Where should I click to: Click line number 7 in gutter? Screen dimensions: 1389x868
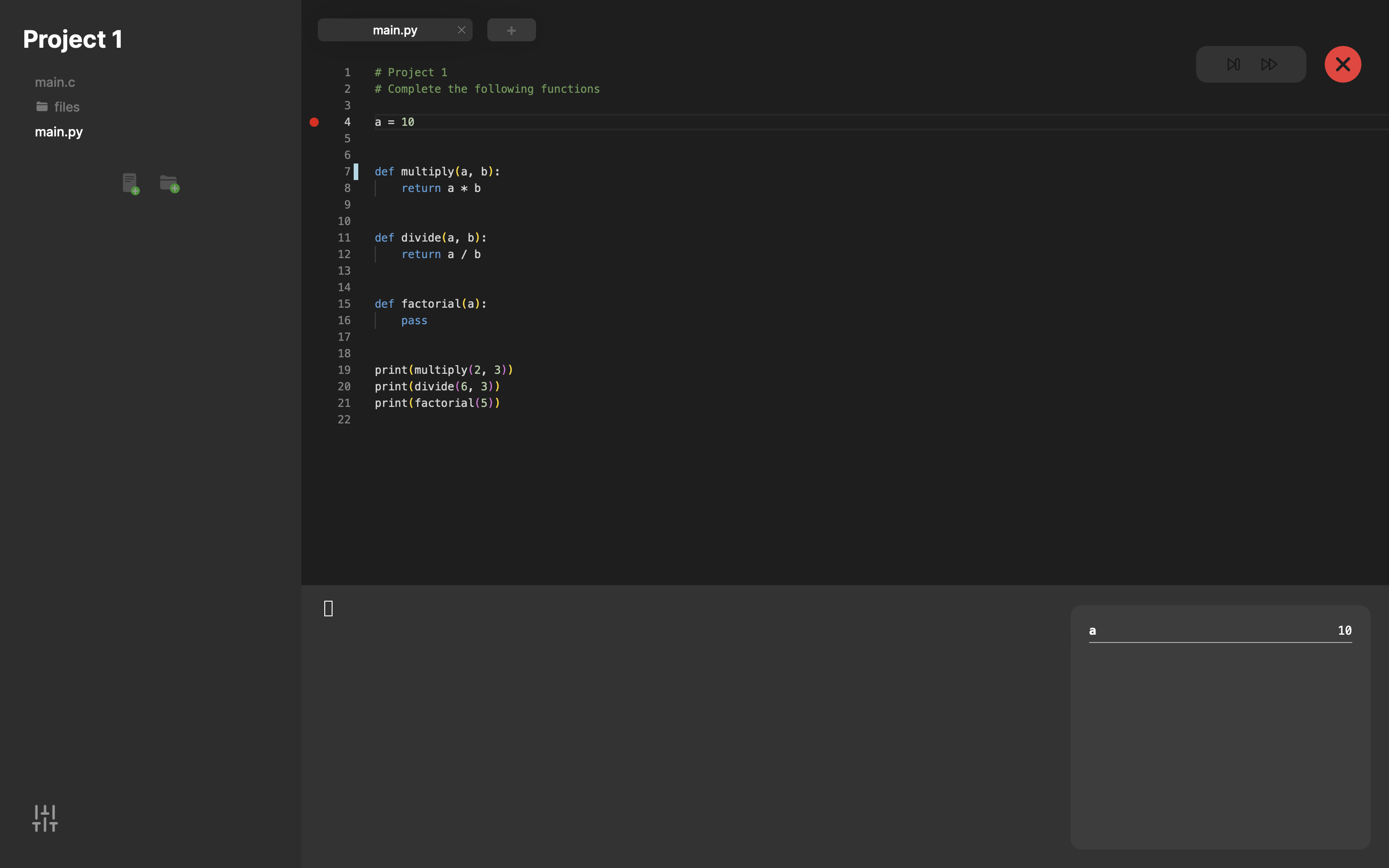[347, 172]
